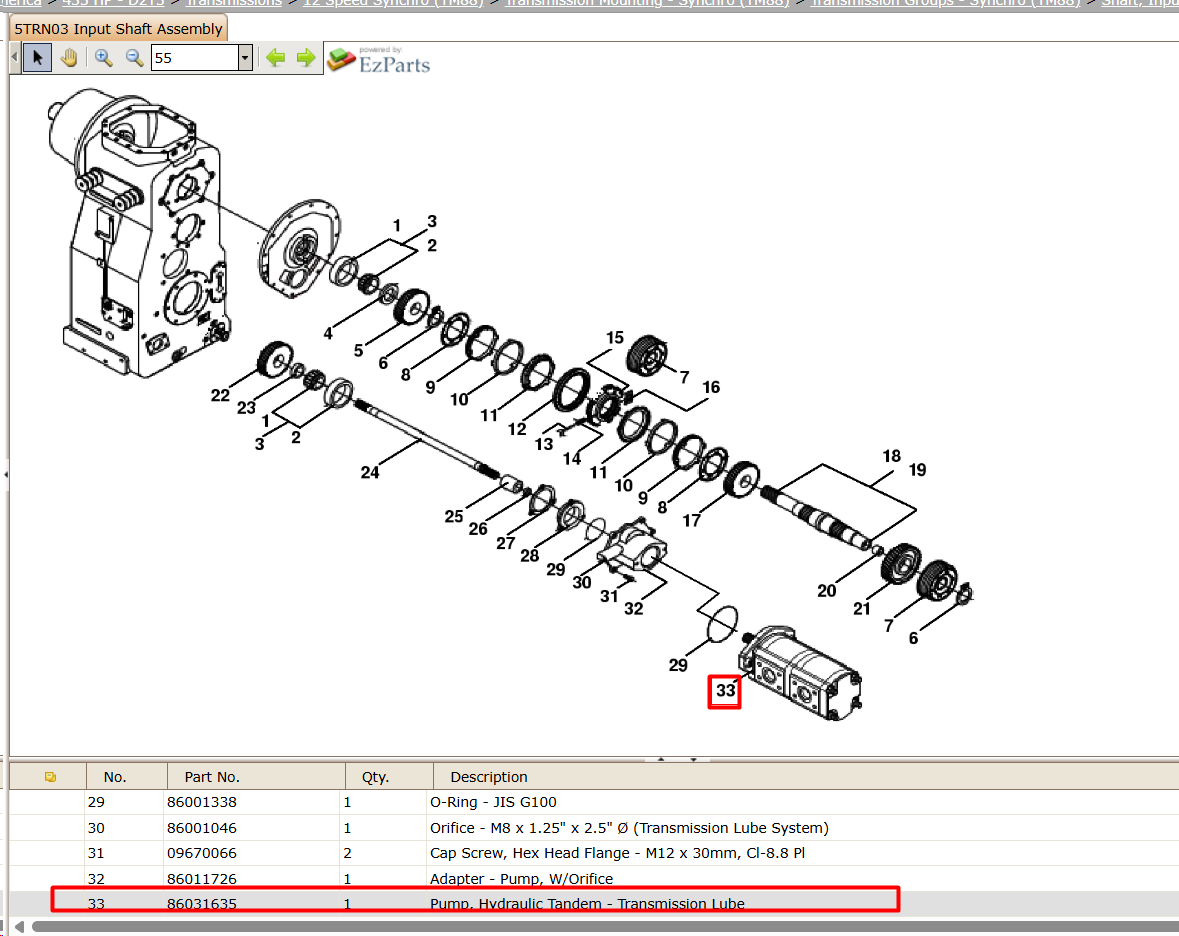Click callout 20 in the diagram
Viewport: 1179px width, 936px height.
pos(826,591)
